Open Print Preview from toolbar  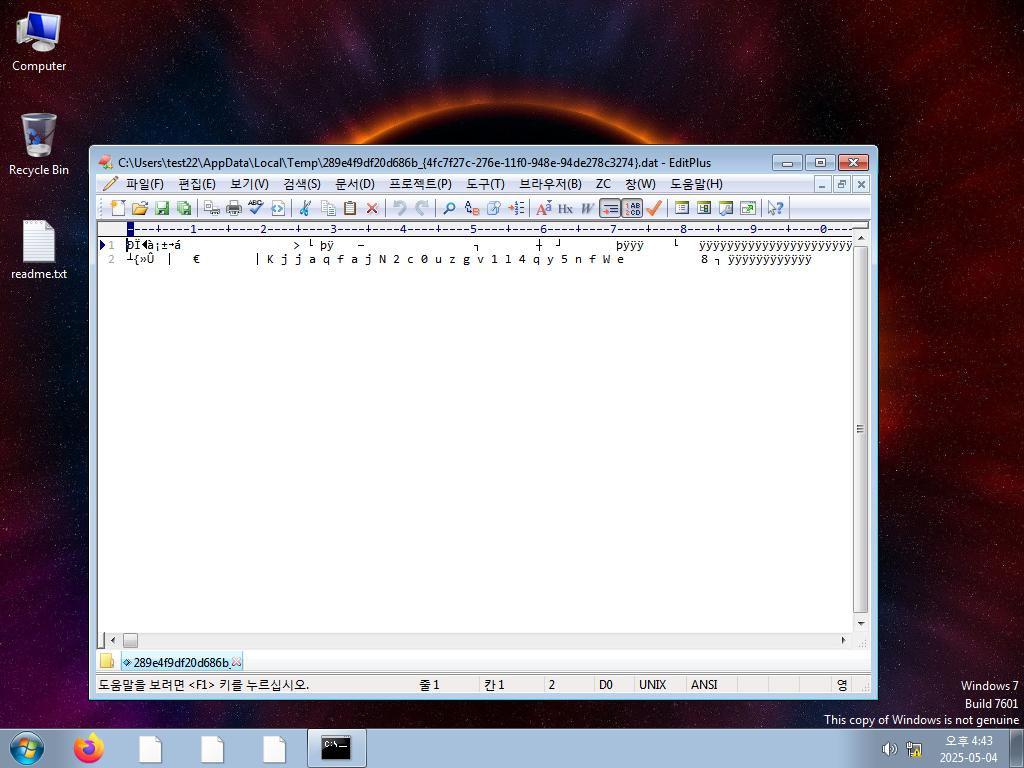point(212,208)
